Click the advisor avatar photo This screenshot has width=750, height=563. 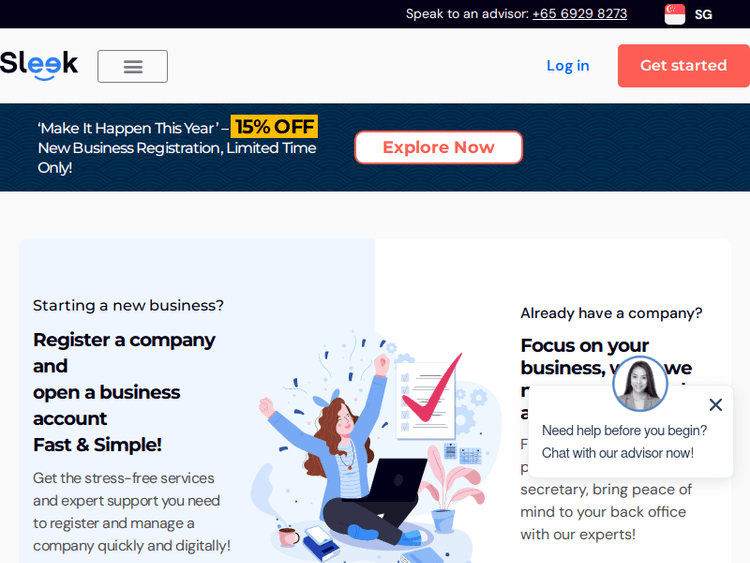pos(640,383)
